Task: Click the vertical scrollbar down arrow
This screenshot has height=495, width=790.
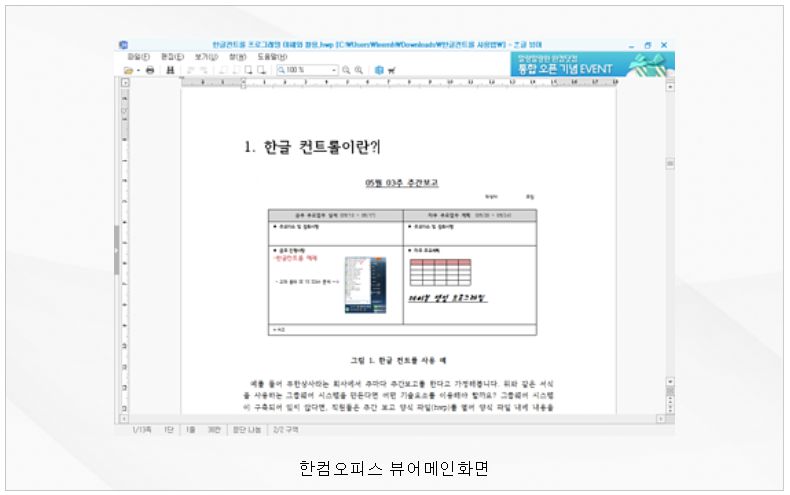Action: pyautogui.click(x=670, y=382)
